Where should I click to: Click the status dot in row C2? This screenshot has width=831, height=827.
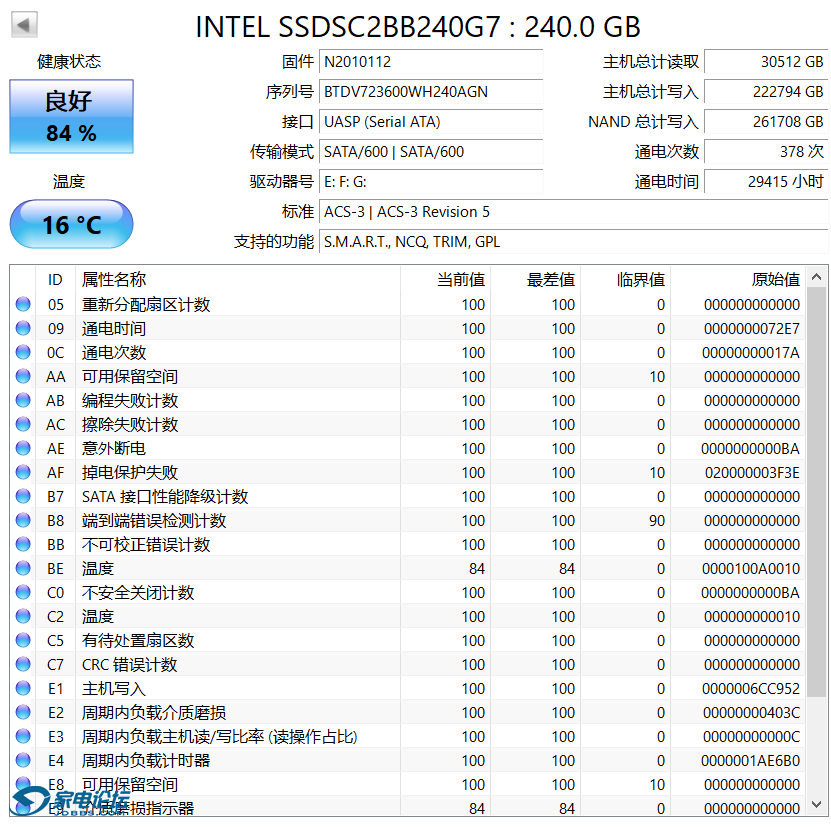[x=23, y=617]
